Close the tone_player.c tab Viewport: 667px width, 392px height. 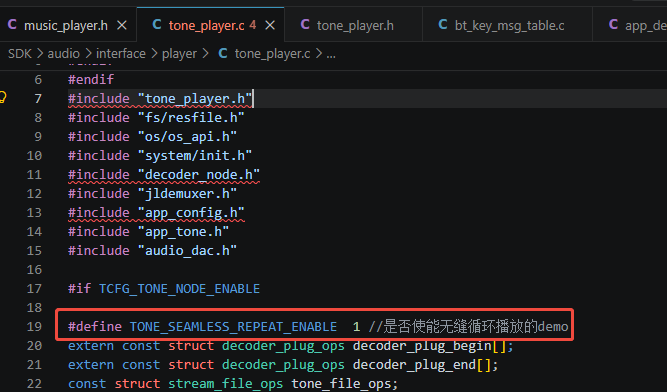pos(270,26)
